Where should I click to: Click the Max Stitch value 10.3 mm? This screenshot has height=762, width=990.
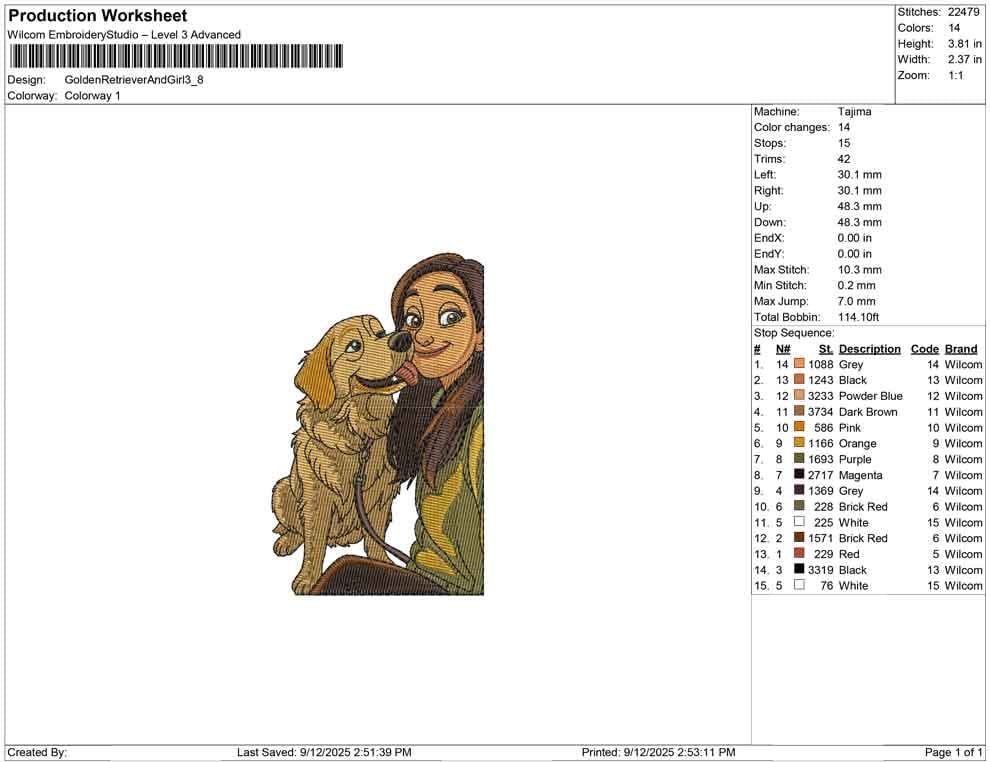pyautogui.click(x=859, y=269)
